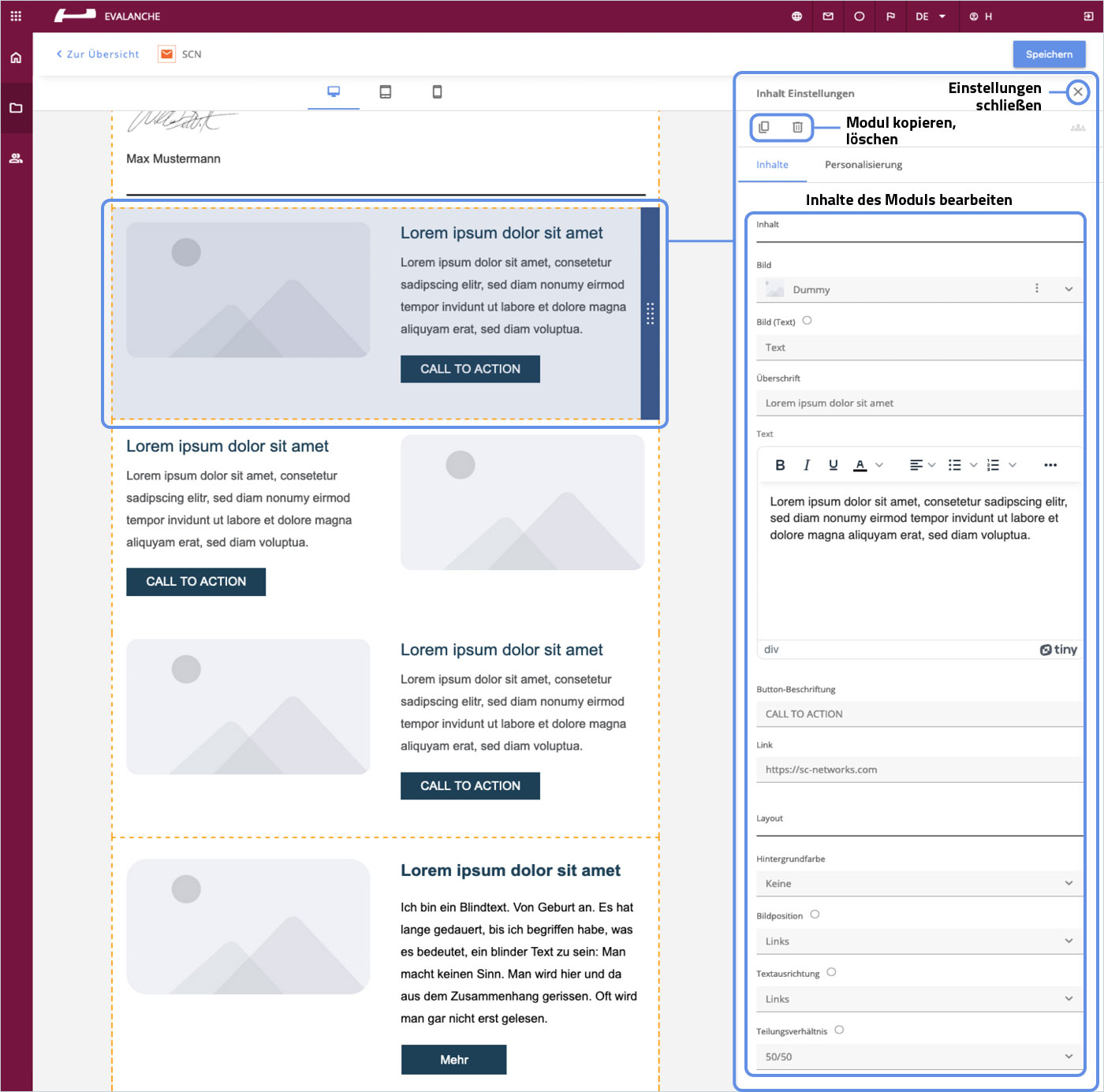Delete module with trash icon
The width and height of the screenshot is (1104, 1092).
point(797,127)
